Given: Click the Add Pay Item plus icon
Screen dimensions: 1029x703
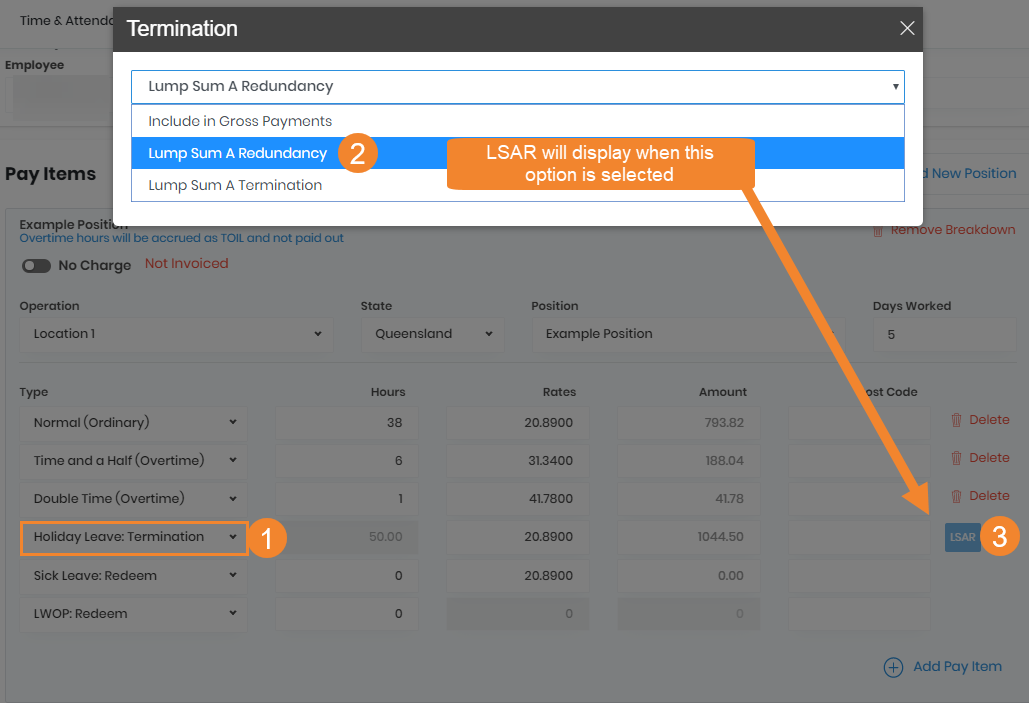Looking at the screenshot, I should (x=893, y=667).
